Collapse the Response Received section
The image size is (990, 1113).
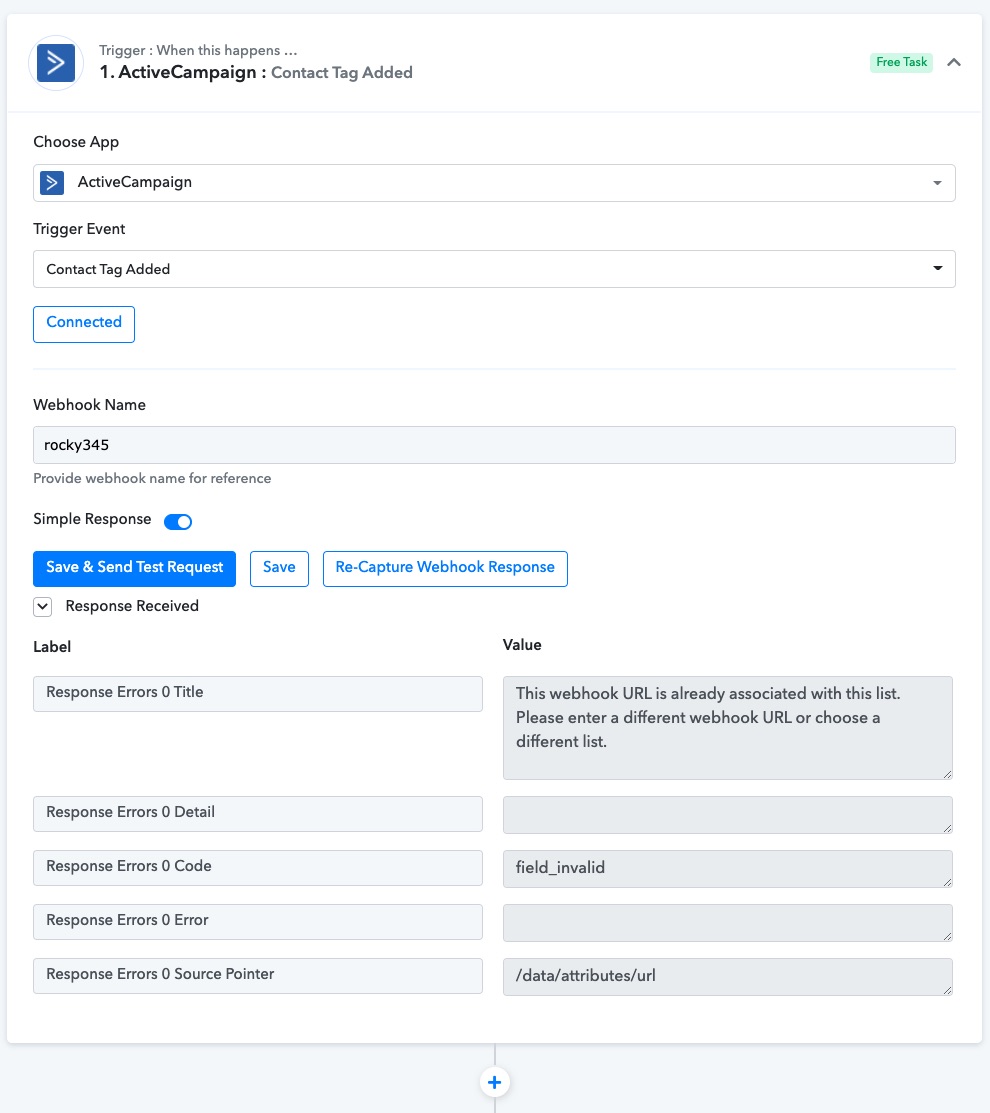(43, 606)
